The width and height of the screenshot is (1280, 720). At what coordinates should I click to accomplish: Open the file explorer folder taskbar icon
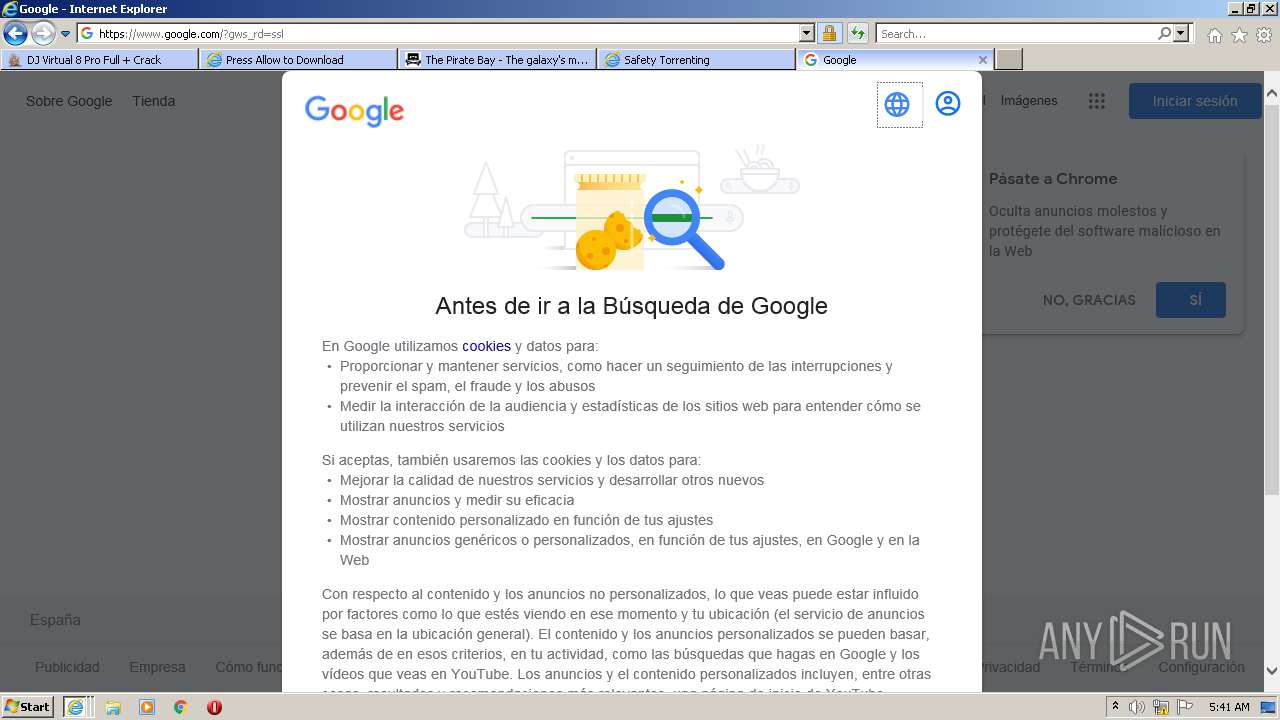(x=113, y=707)
